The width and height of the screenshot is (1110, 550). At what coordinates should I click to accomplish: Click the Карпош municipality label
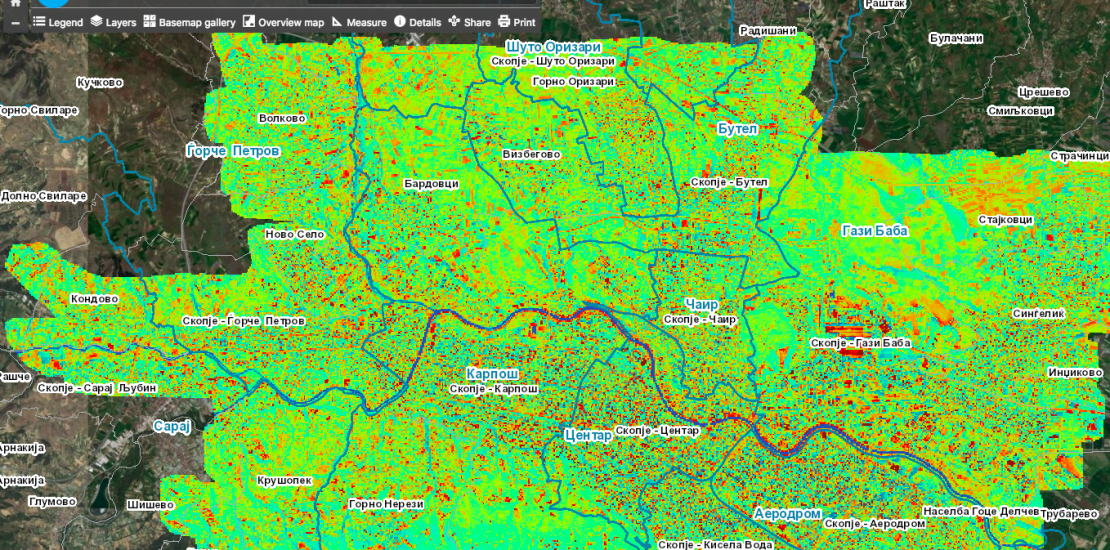492,374
